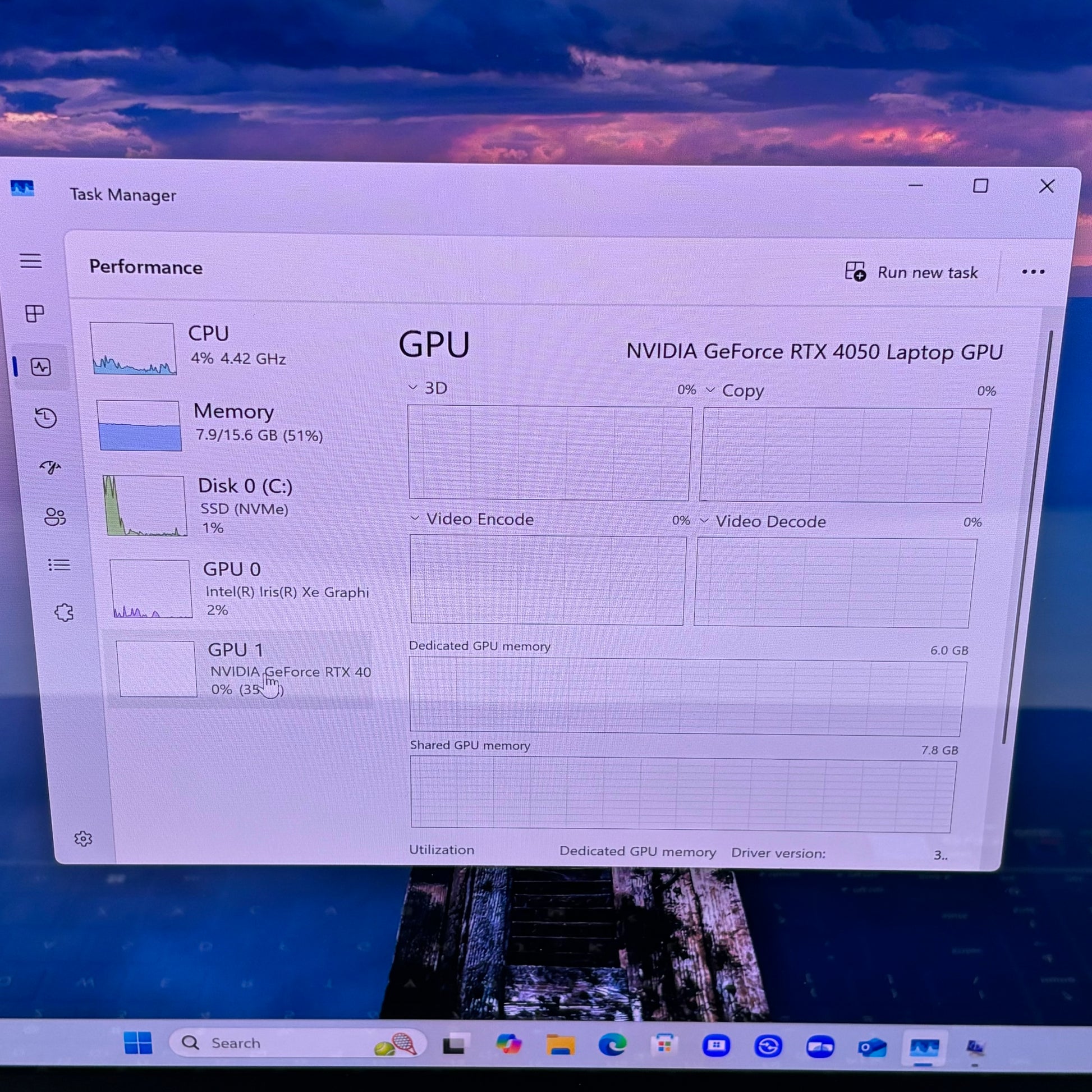Viewport: 1092px width, 1092px height.
Task: Switch to the Processes page icon
Action: click(35, 314)
